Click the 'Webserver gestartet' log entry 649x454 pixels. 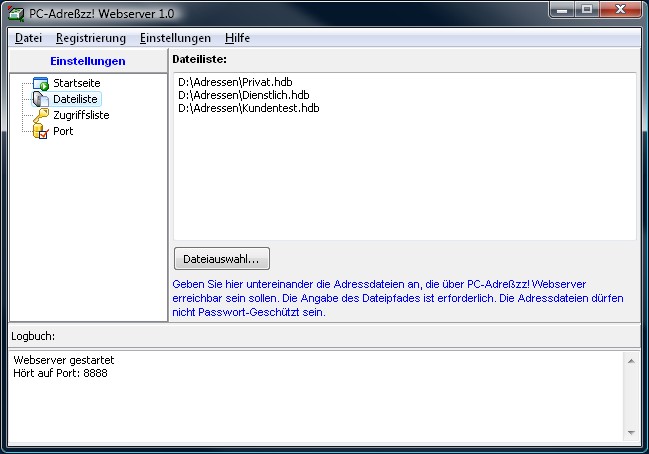64,360
